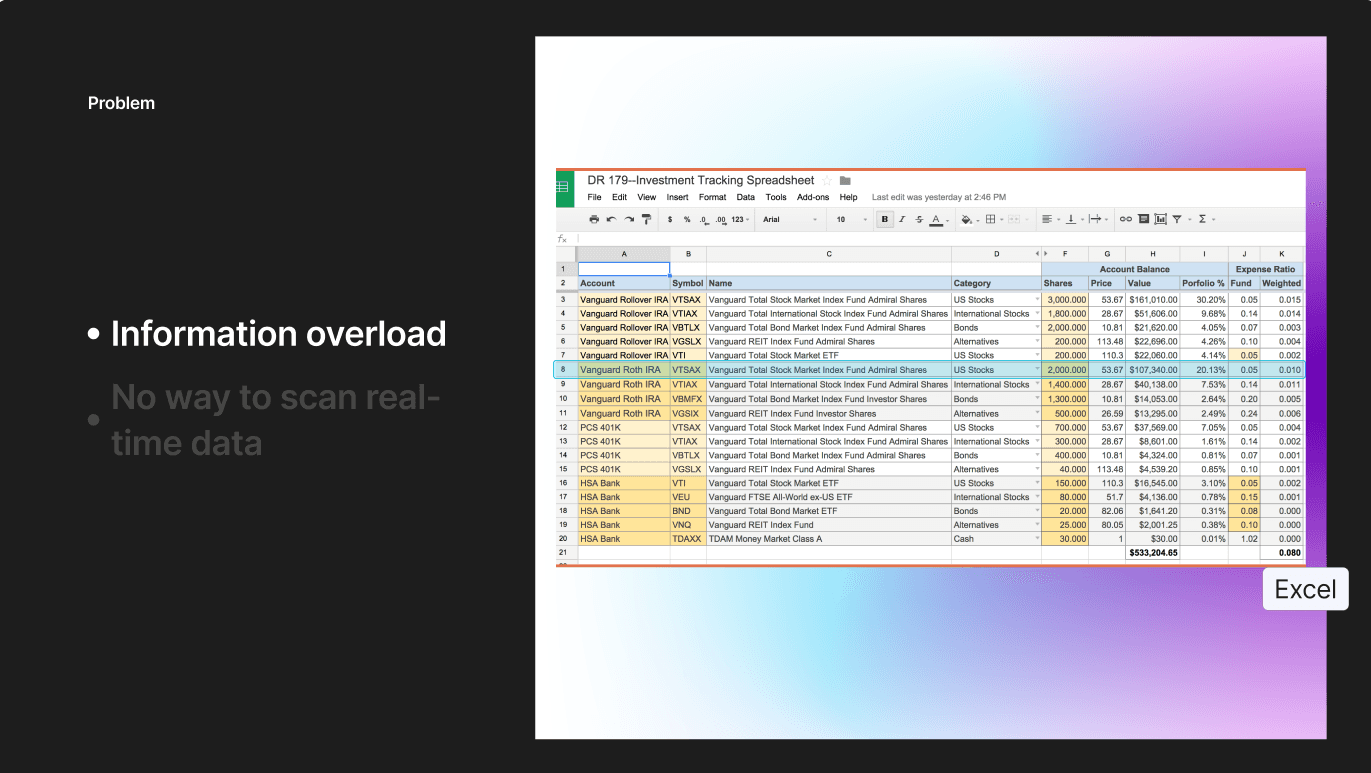
Task: Open the Add-ons menu
Action: pos(813,198)
